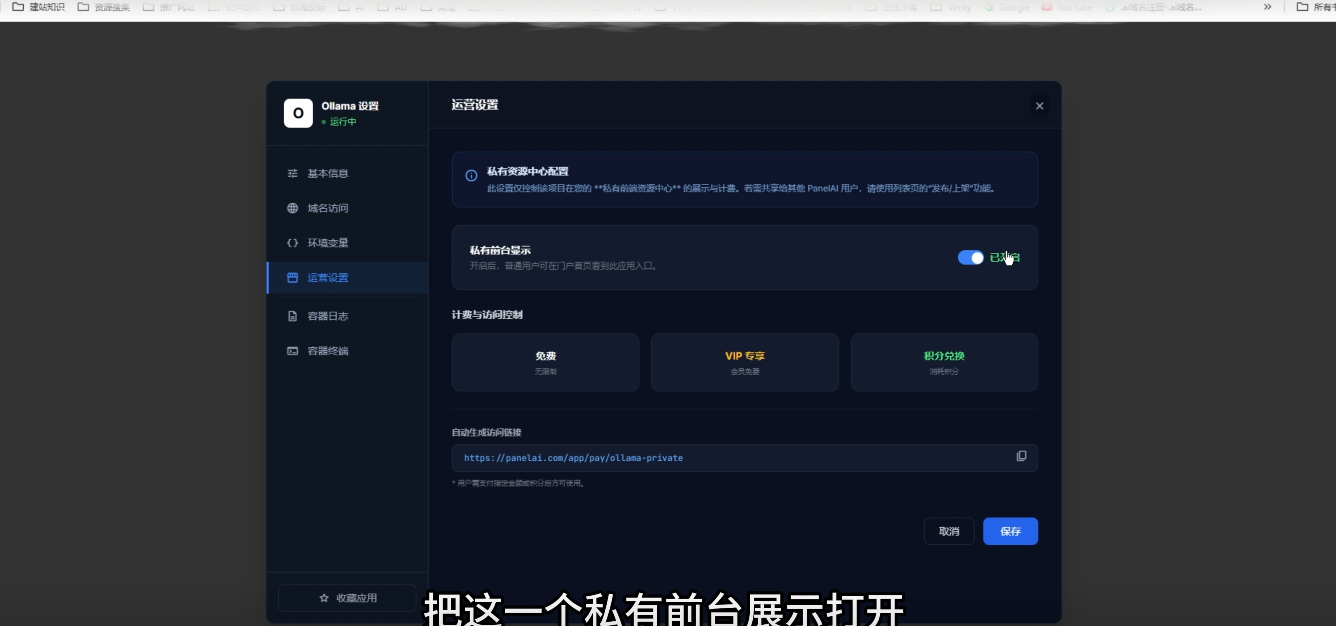Click the sliders icon beside 基本信息
The height and width of the screenshot is (626, 1336).
293,173
